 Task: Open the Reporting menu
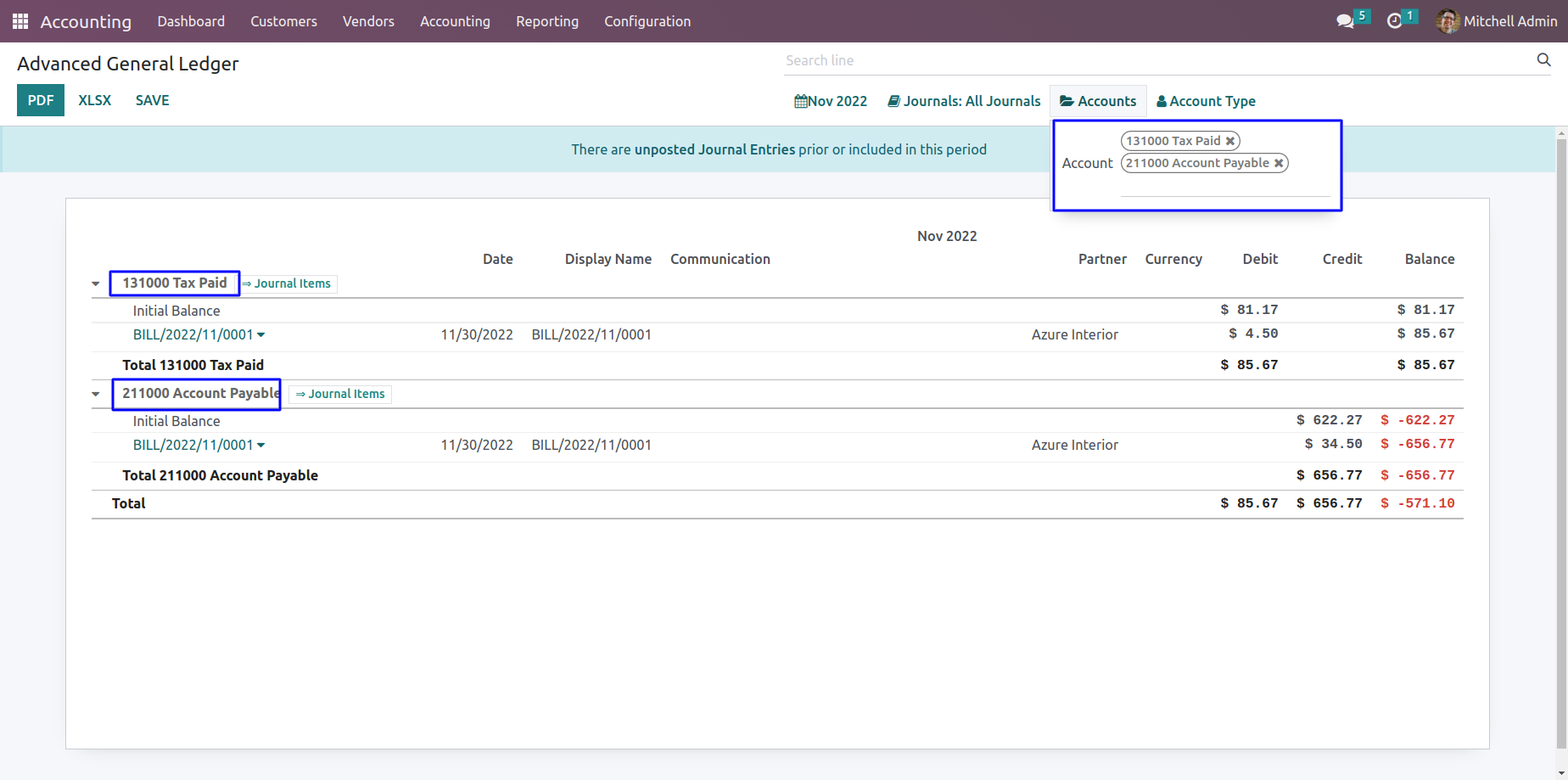[x=547, y=21]
